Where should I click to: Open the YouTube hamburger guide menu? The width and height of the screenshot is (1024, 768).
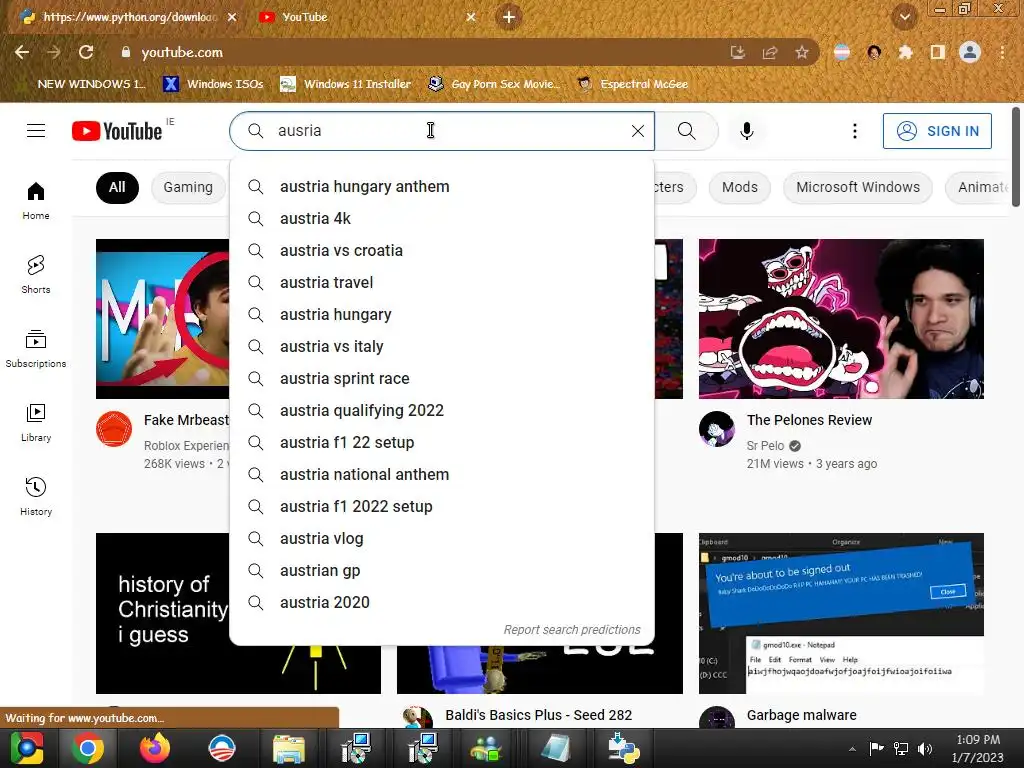pos(36,131)
